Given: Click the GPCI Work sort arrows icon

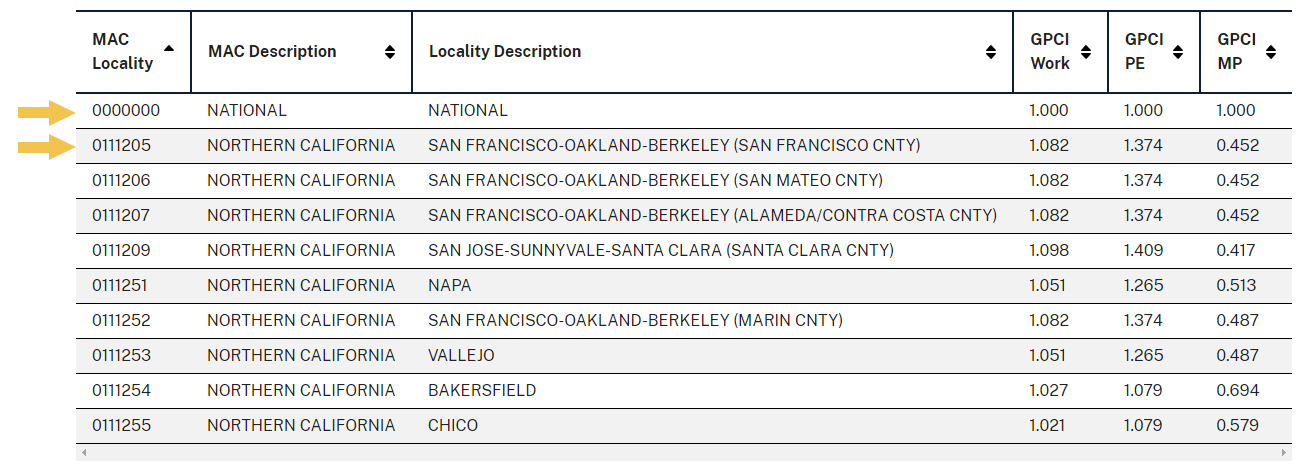Looking at the screenshot, I should (x=1086, y=52).
